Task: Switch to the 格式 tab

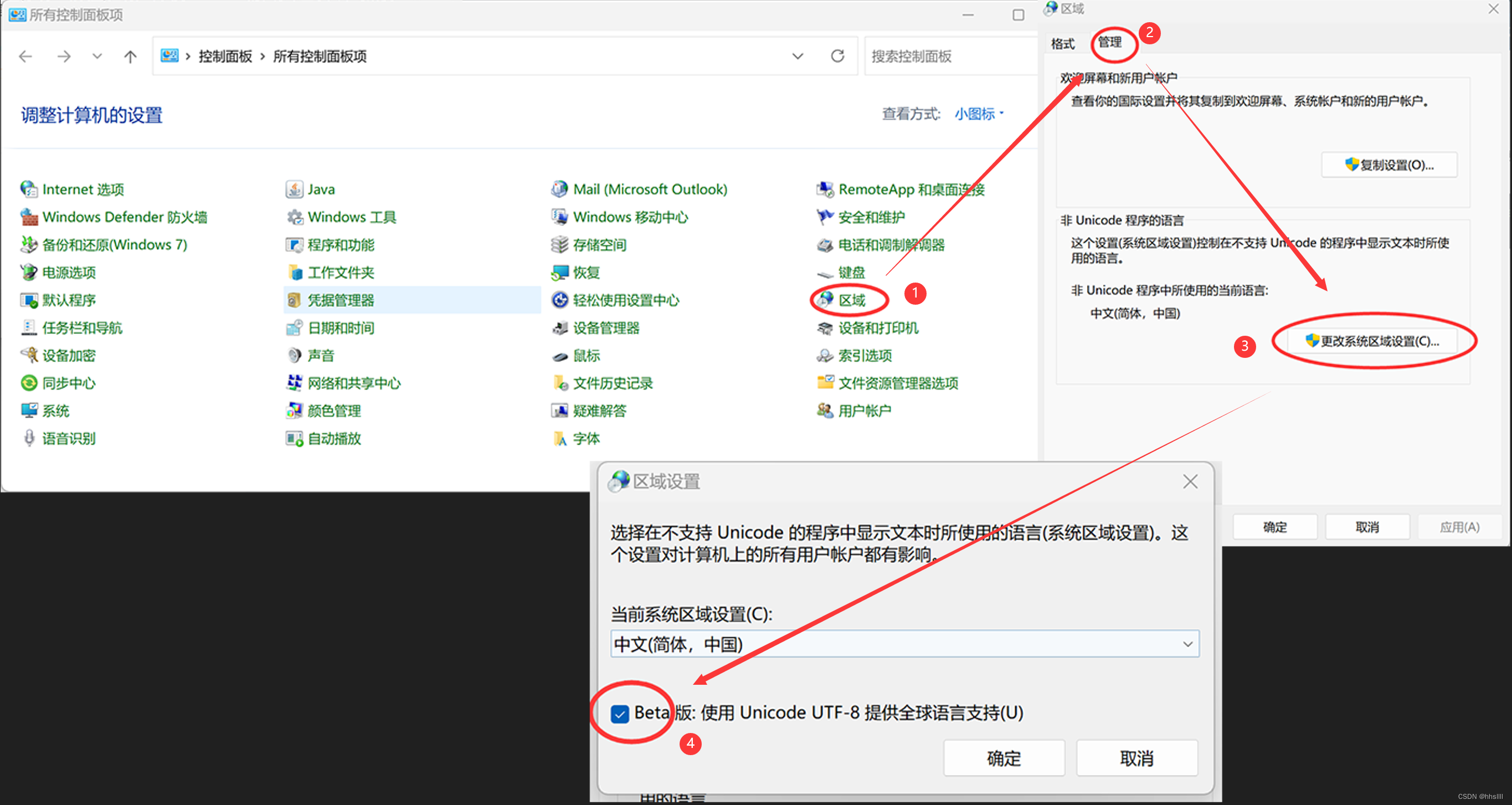Action: pyautogui.click(x=1062, y=43)
